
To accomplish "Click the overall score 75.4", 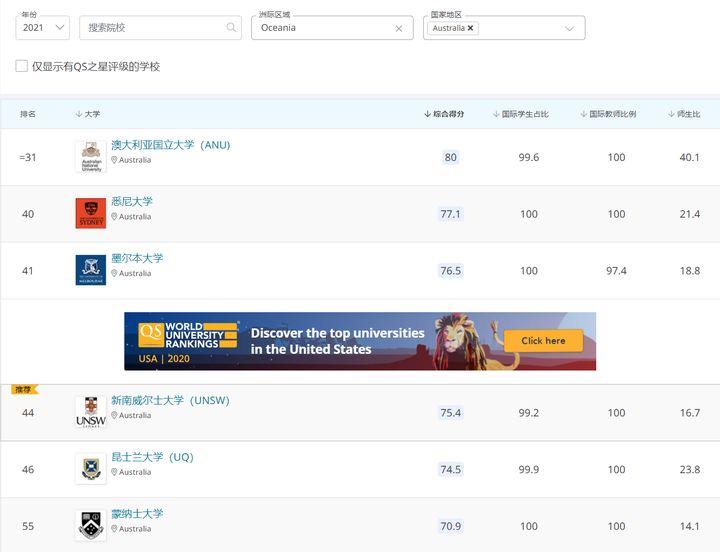I will click(450, 413).
